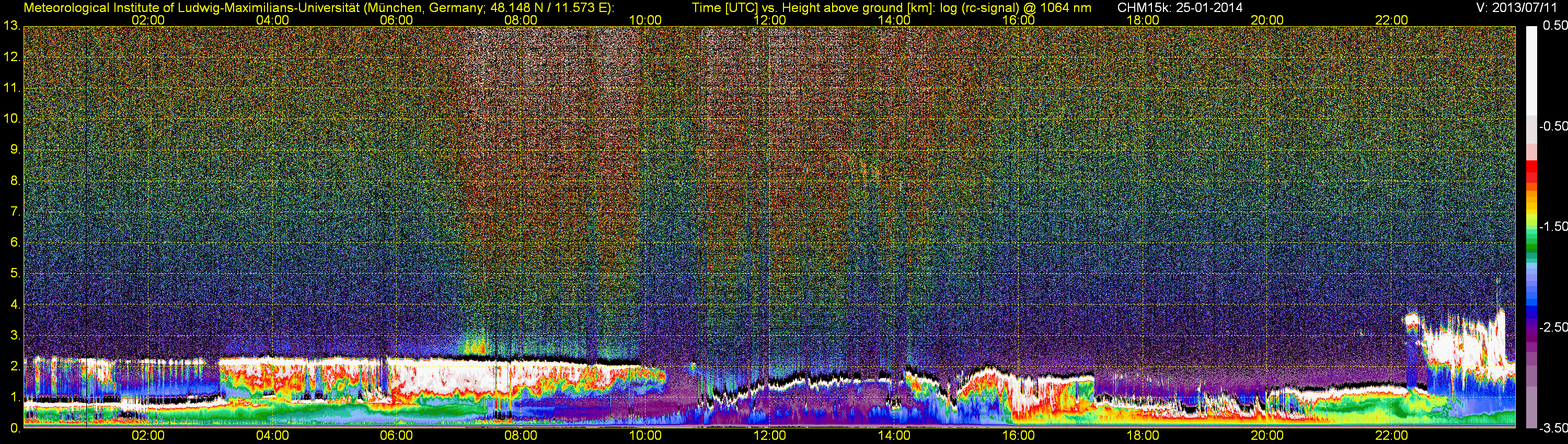Viewport: 1568px width, 444px height.
Task: Click the 06:00 label on the bottom time axis
Action: (x=396, y=436)
